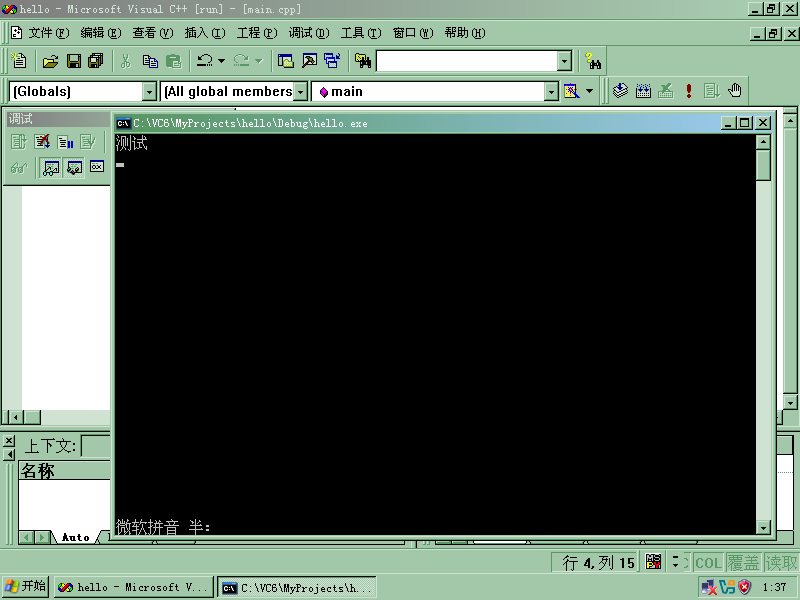Click the Save All icon on the toolbar
Viewport: 800px width, 600px height.
pyautogui.click(x=95, y=61)
